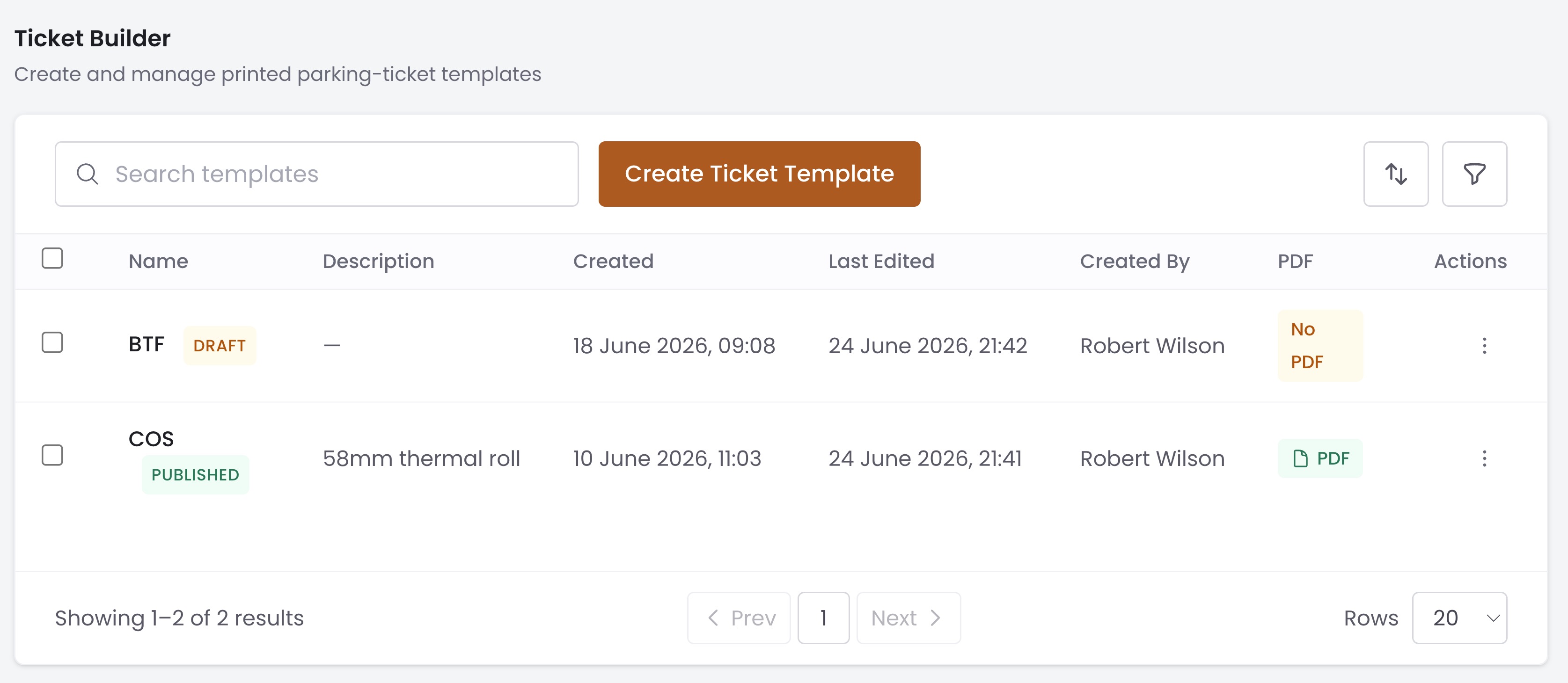Open the PDF file for COS

click(1319, 458)
